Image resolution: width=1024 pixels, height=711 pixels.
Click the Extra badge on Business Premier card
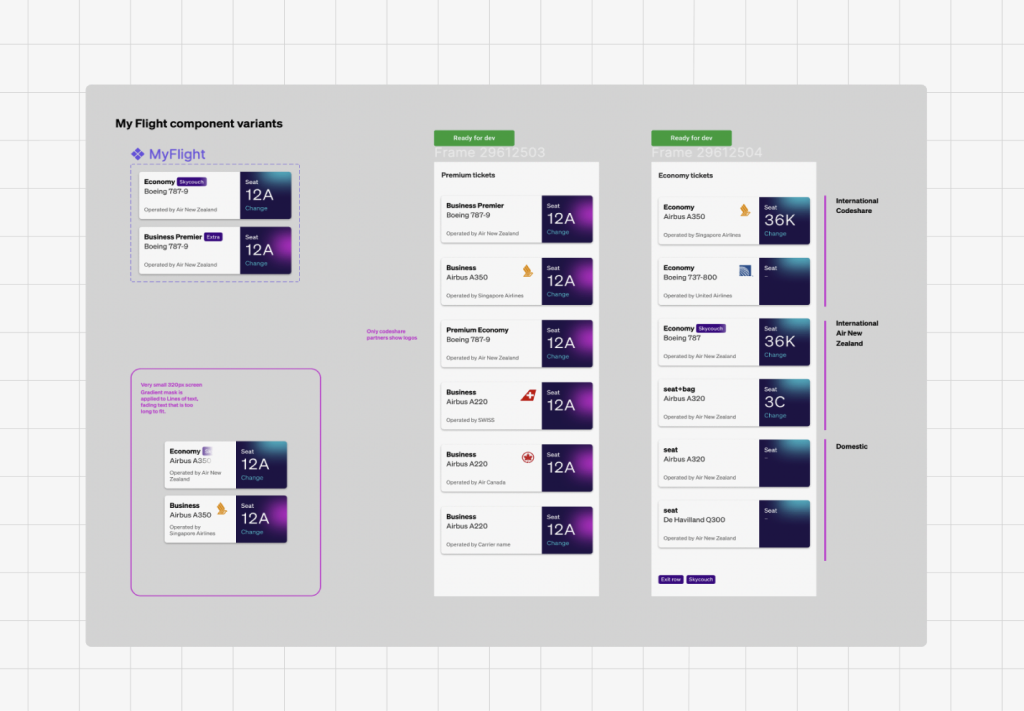click(x=214, y=237)
